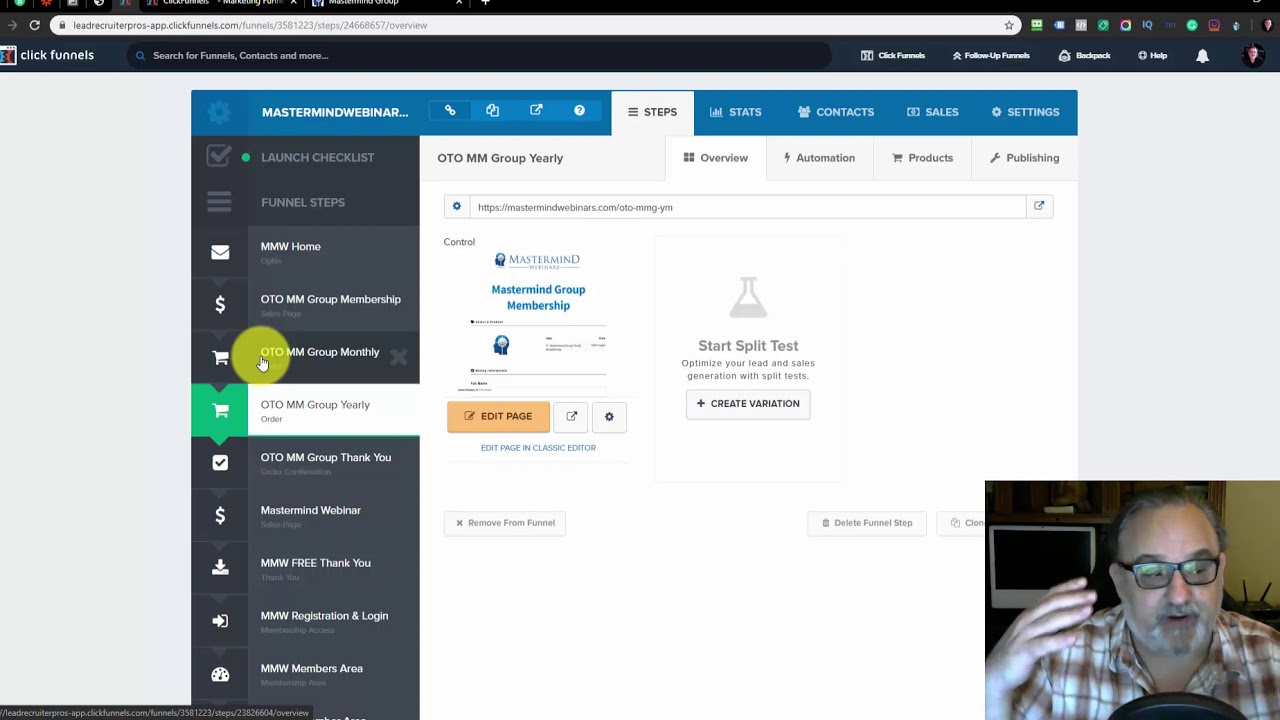Image resolution: width=1280 pixels, height=720 pixels.
Task: Click the clone funnel copy icon
Action: (x=492, y=111)
